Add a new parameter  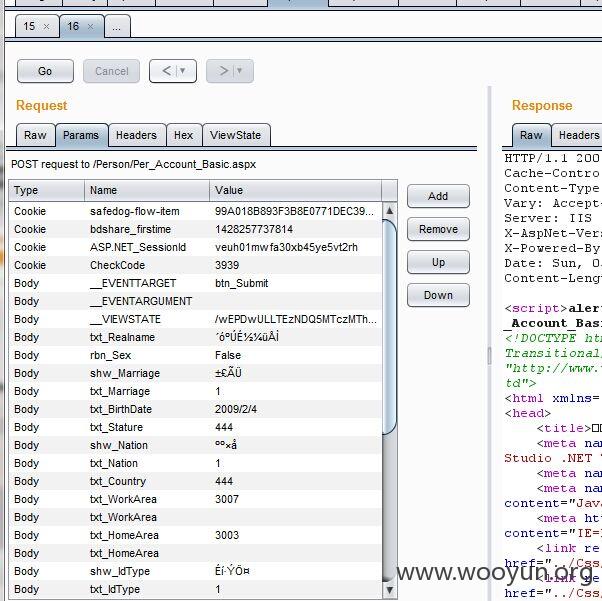[x=438, y=196]
